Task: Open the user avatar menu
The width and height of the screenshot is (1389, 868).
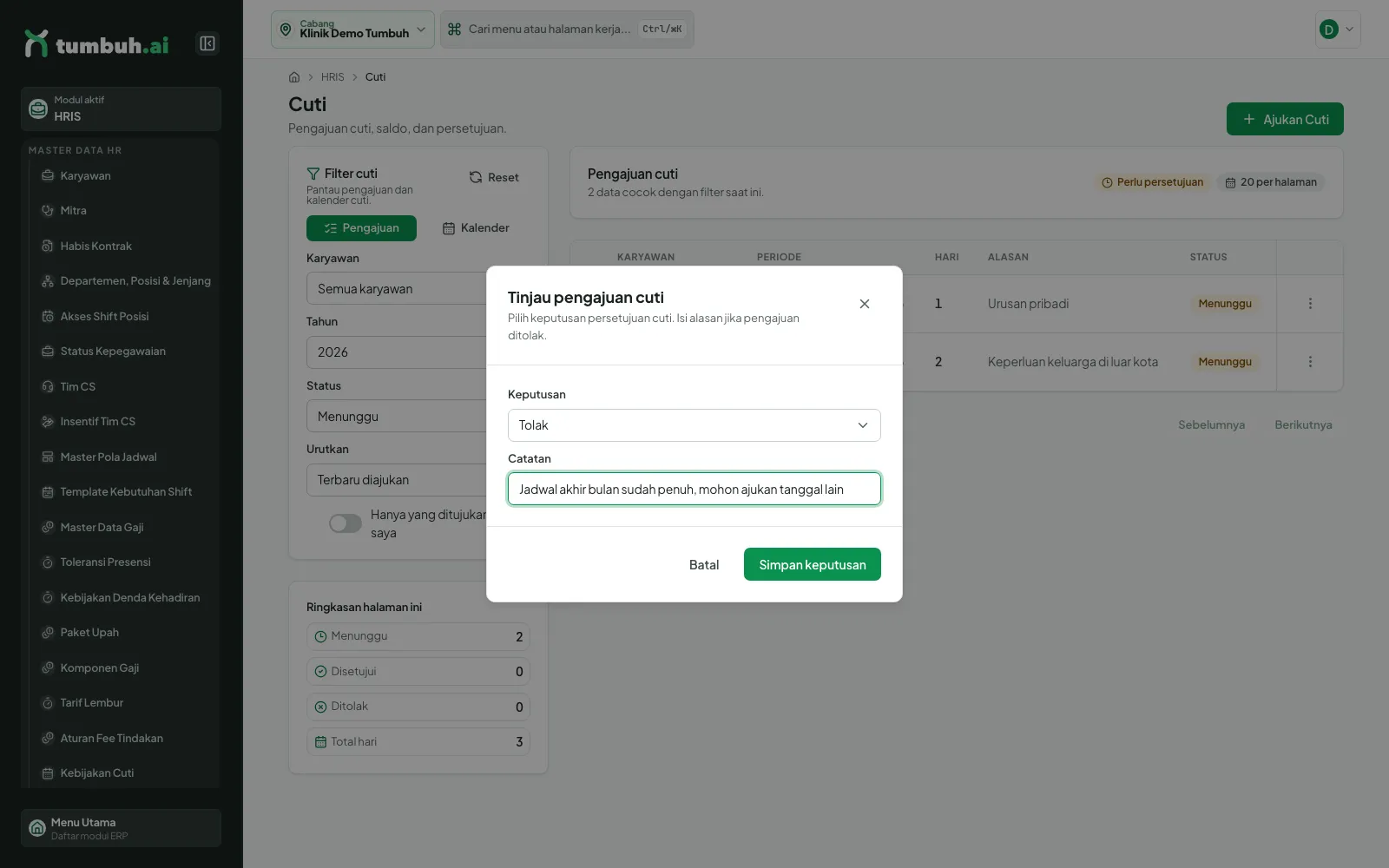Action: (x=1338, y=30)
